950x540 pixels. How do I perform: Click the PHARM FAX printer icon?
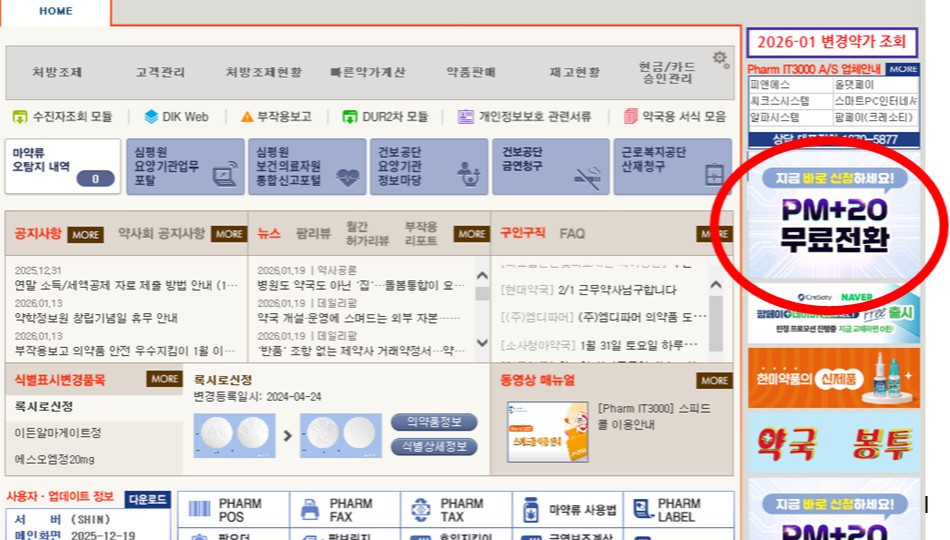310,509
